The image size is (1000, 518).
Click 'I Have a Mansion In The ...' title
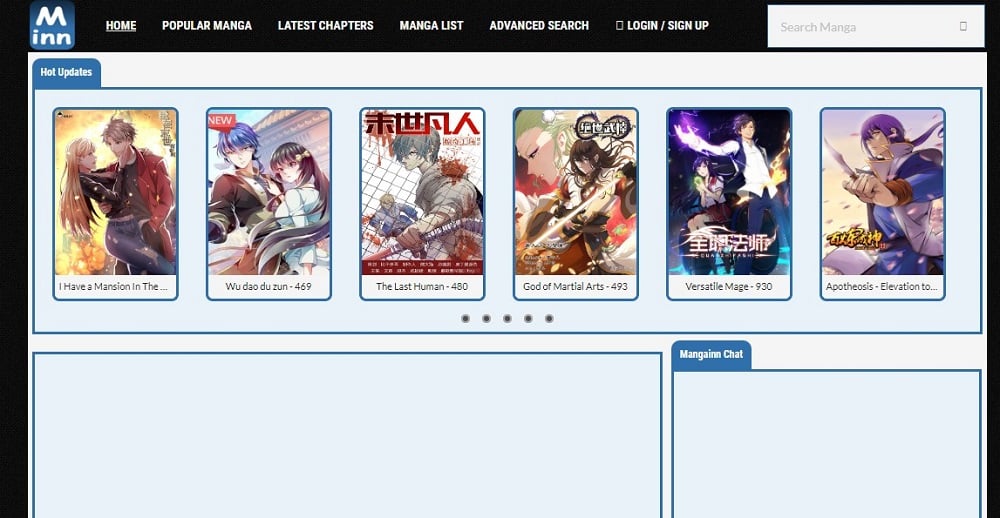(114, 286)
